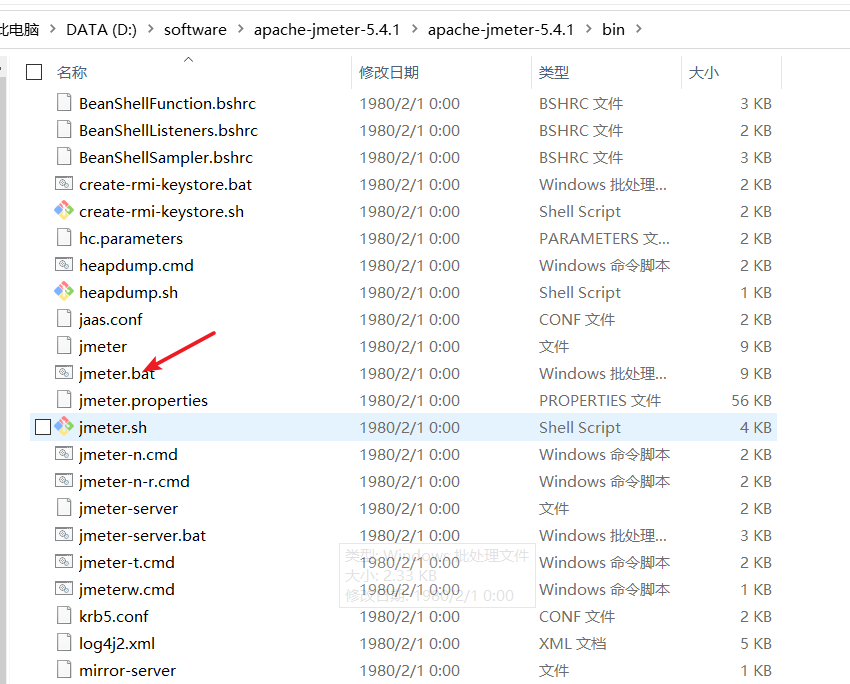The image size is (850, 684).
Task: Click the BeanShellFunction.bshrc file icon
Action: point(64,102)
